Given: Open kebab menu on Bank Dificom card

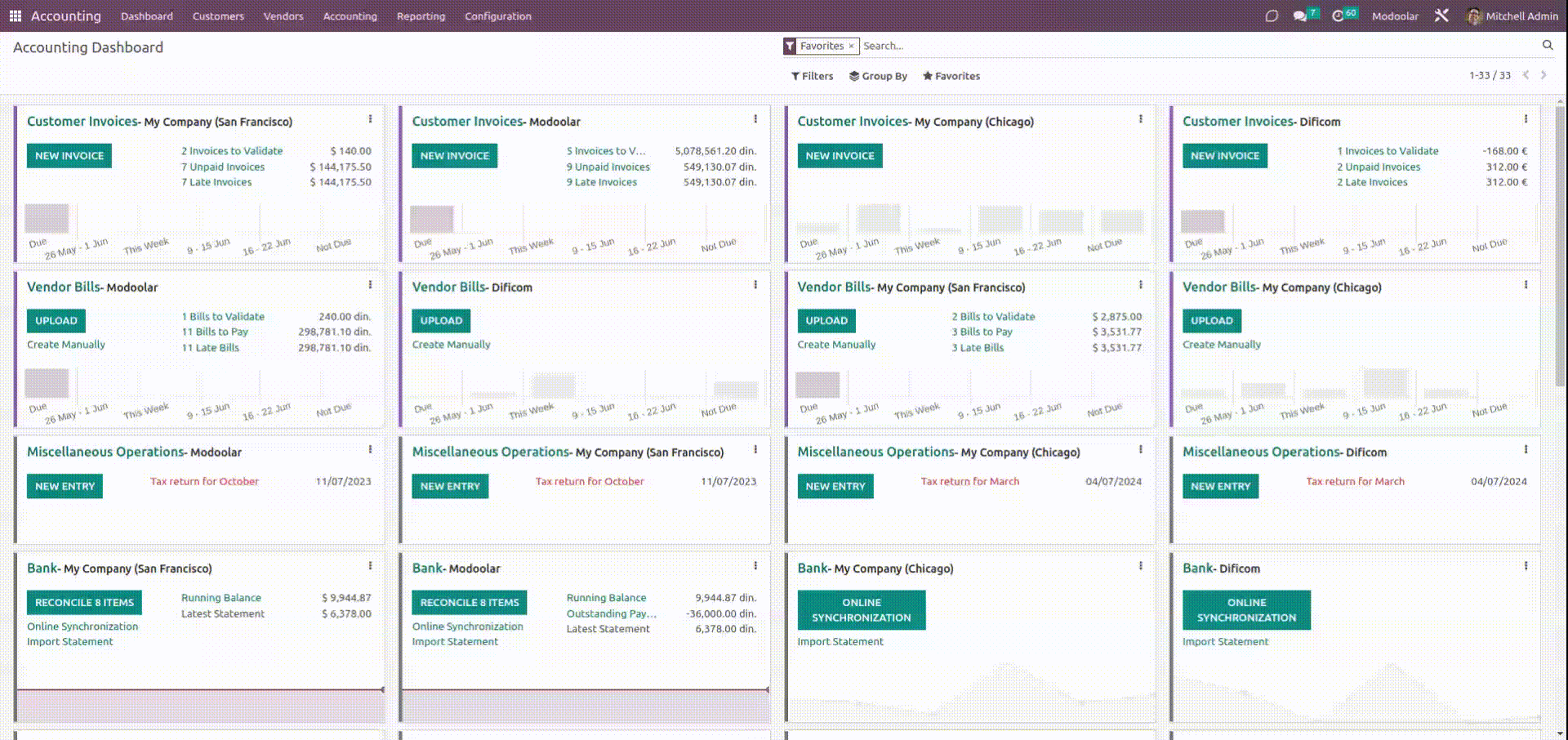Looking at the screenshot, I should [1526, 566].
